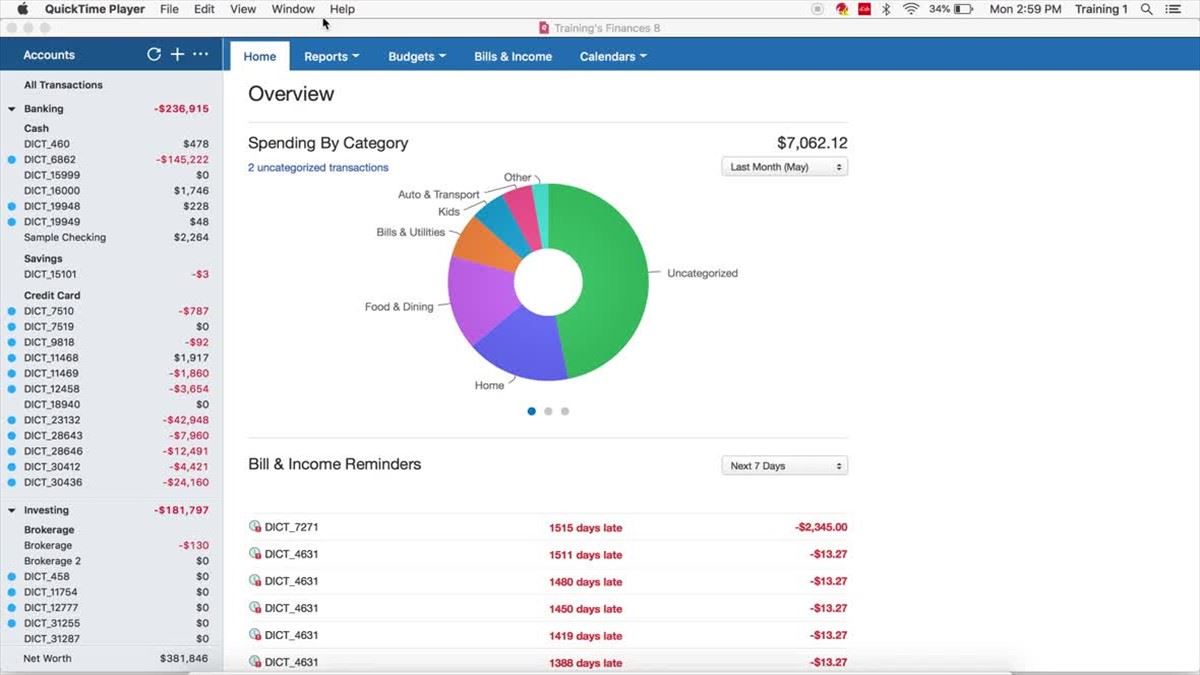The image size is (1200, 675).
Task: Click the reminder icon beside DICT_7271
Action: click(x=255, y=527)
